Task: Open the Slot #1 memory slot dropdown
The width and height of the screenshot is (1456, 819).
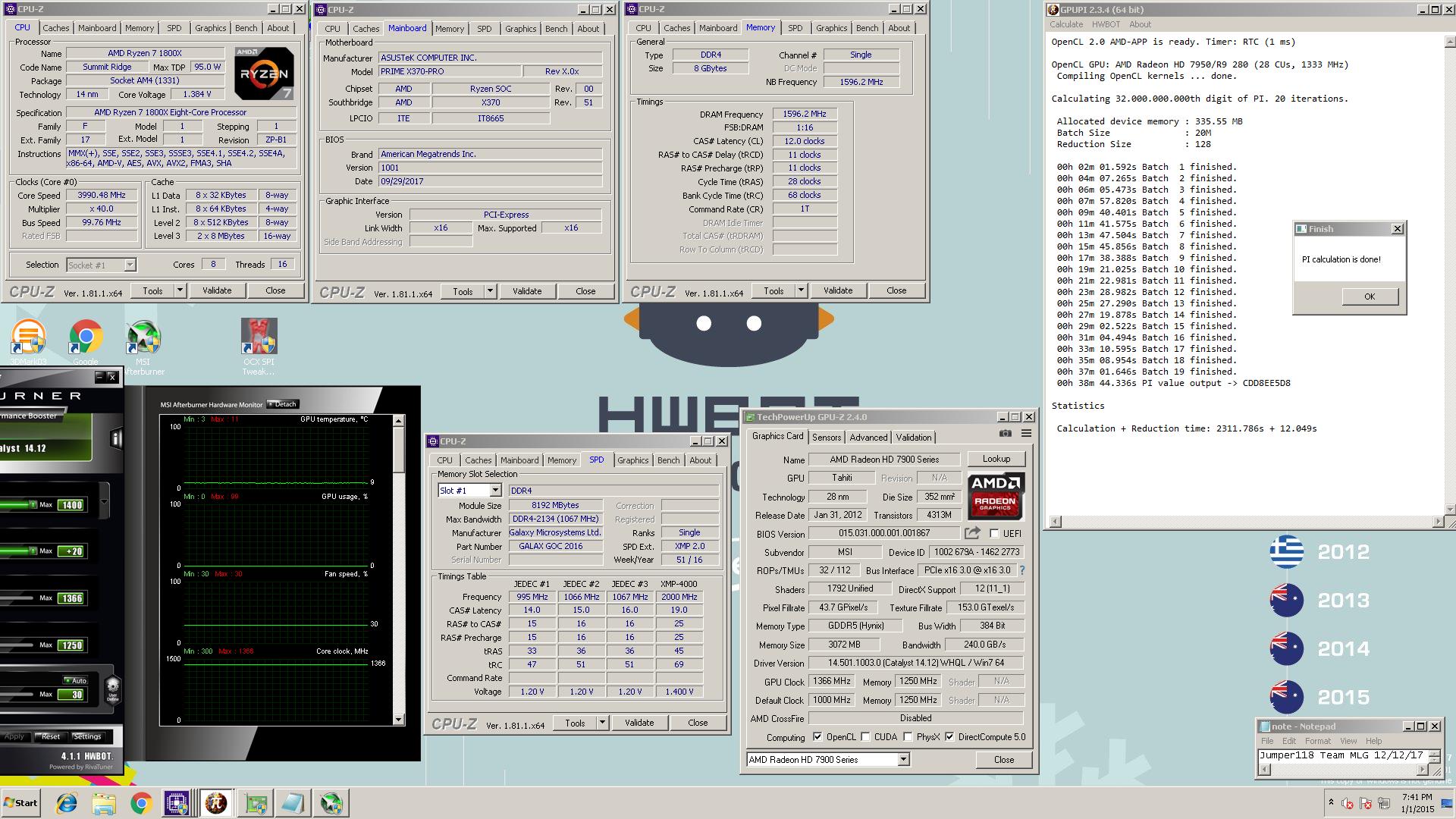Action: 495,491
